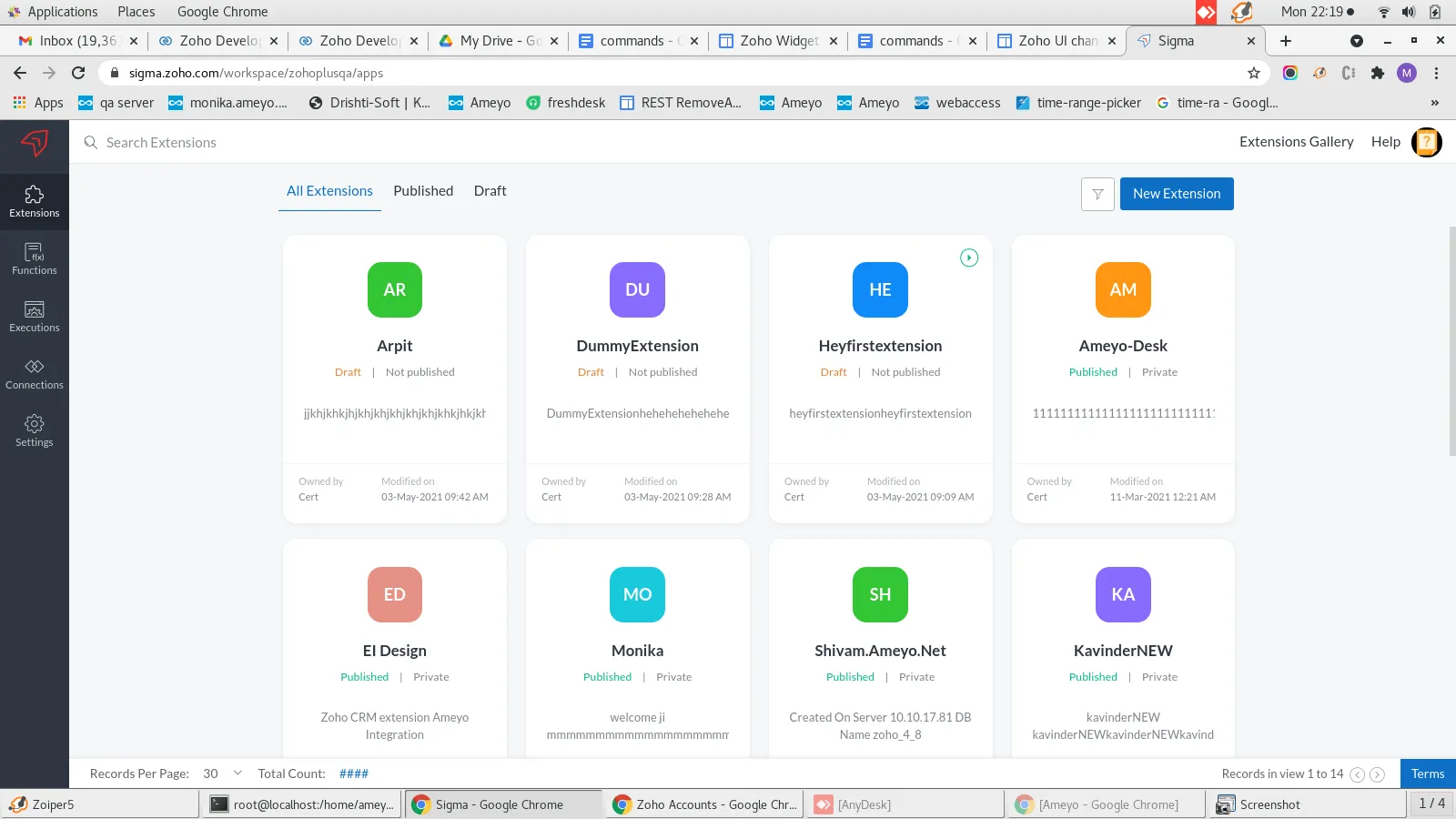Bookmark this page with star icon
This screenshot has height=819, width=1456.
(x=1254, y=73)
